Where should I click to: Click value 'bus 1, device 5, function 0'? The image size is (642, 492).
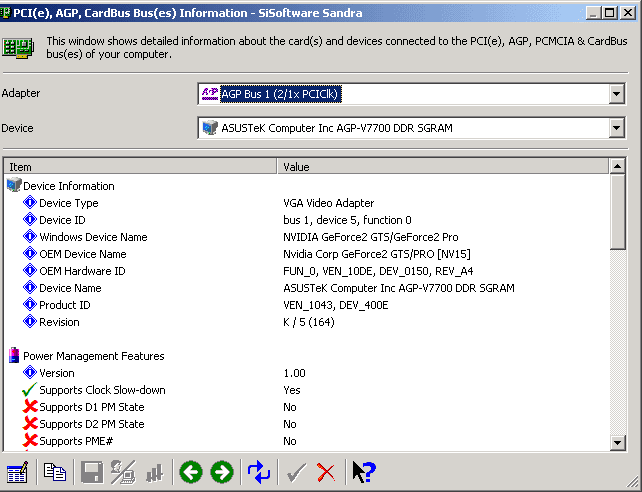(x=347, y=220)
